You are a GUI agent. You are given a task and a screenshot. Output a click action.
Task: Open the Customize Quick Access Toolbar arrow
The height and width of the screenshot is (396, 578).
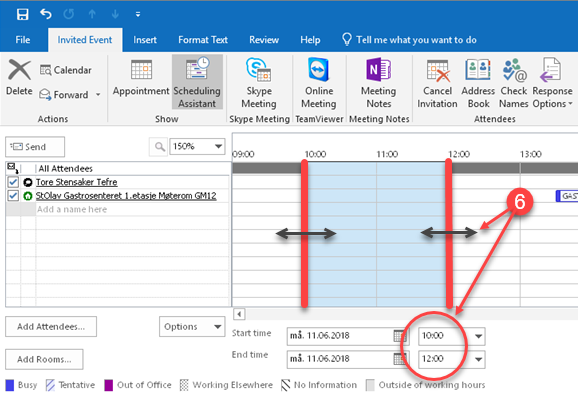(138, 14)
